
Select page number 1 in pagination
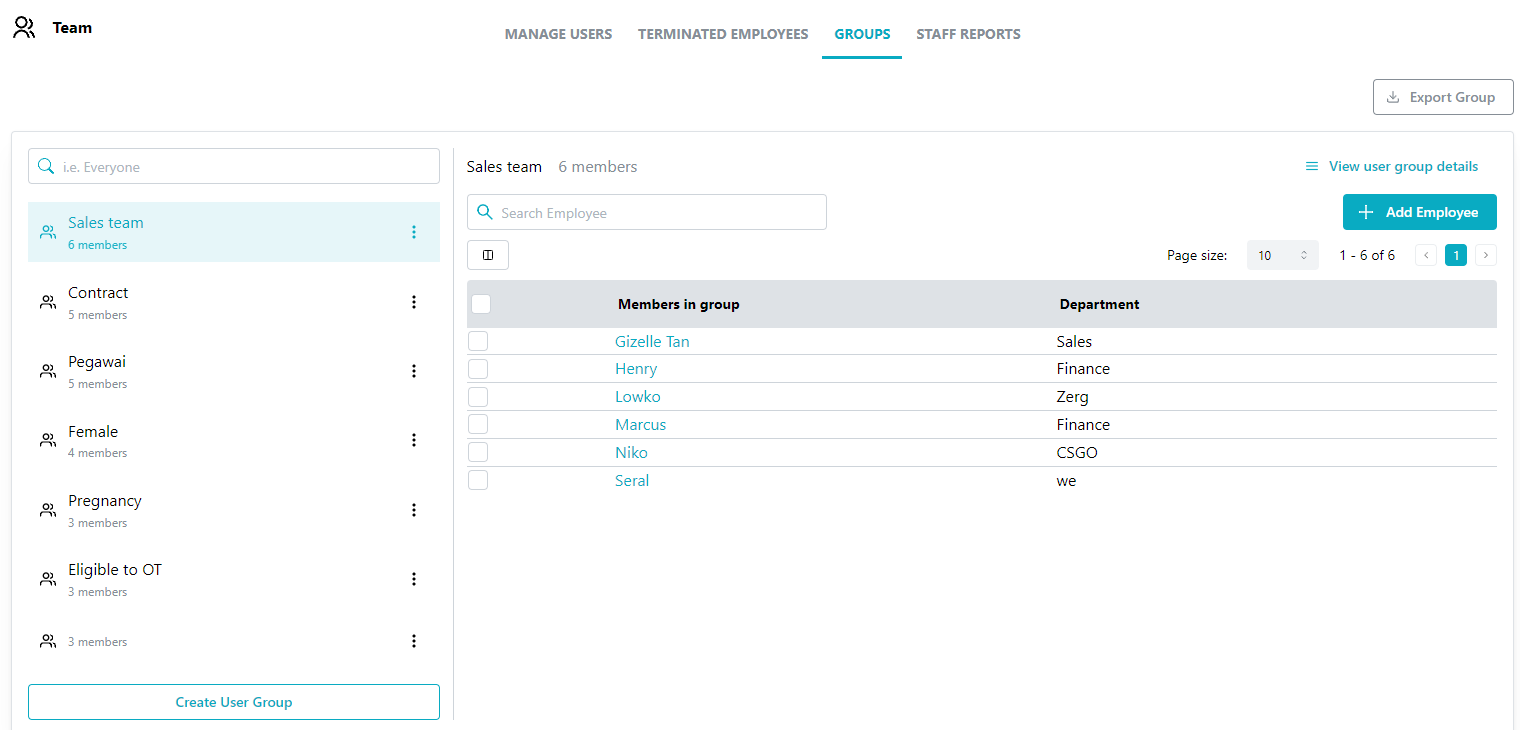pos(1456,255)
